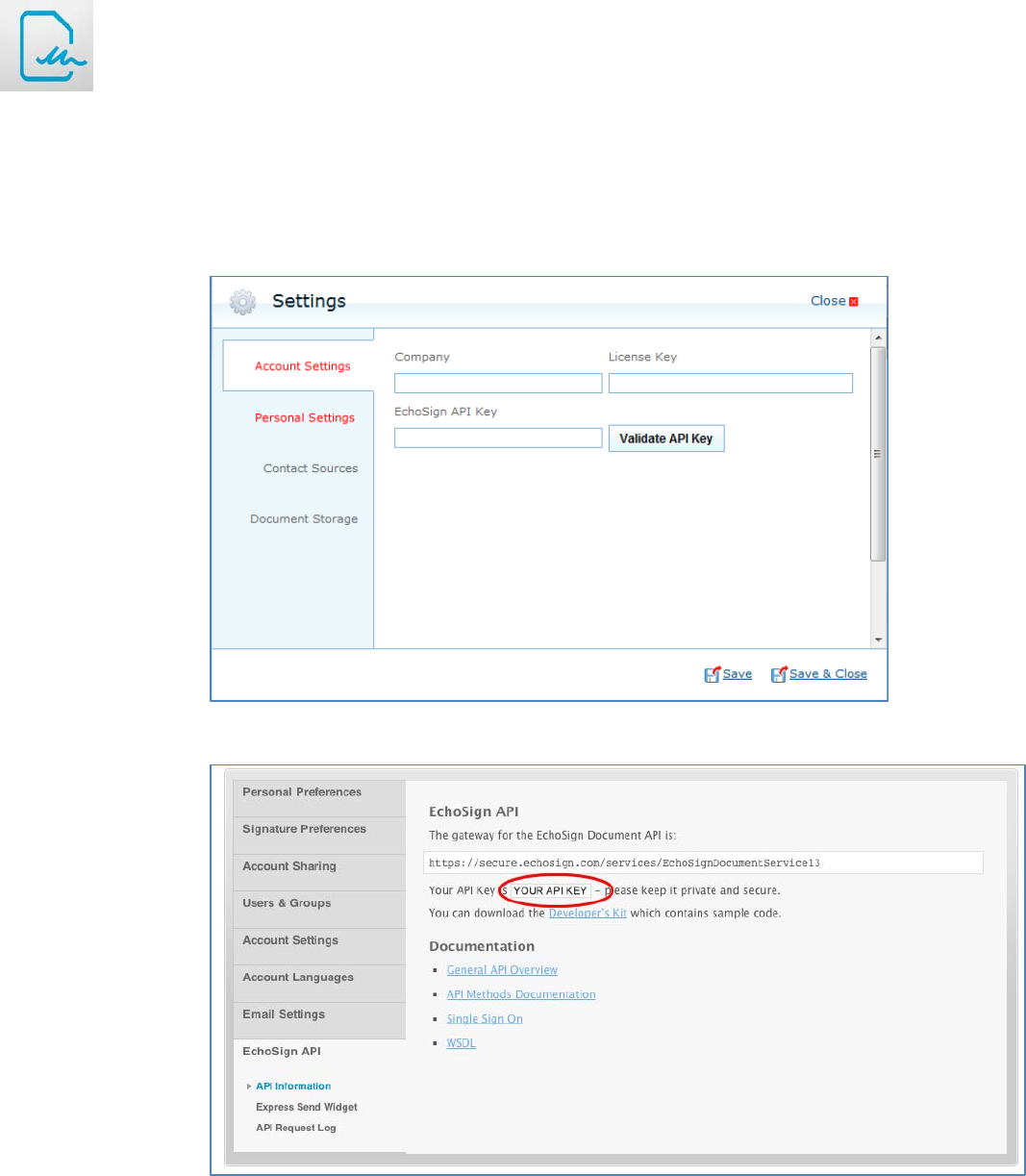Open the Developer's Kit link
The image size is (1026, 1176).
[588, 913]
